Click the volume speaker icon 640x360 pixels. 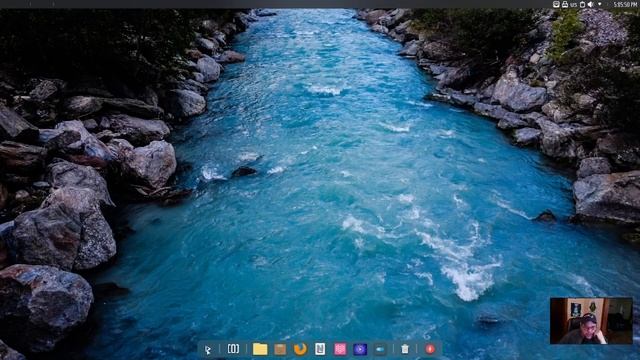pos(590,4)
